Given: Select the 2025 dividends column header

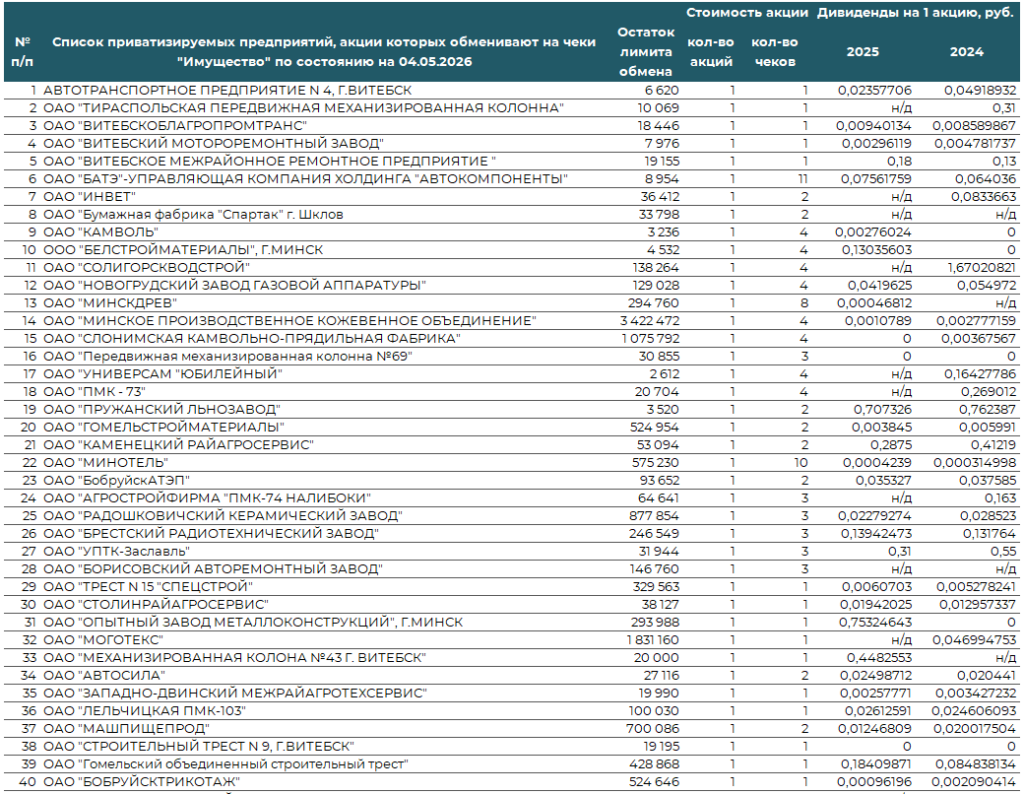Looking at the screenshot, I should 862,52.
